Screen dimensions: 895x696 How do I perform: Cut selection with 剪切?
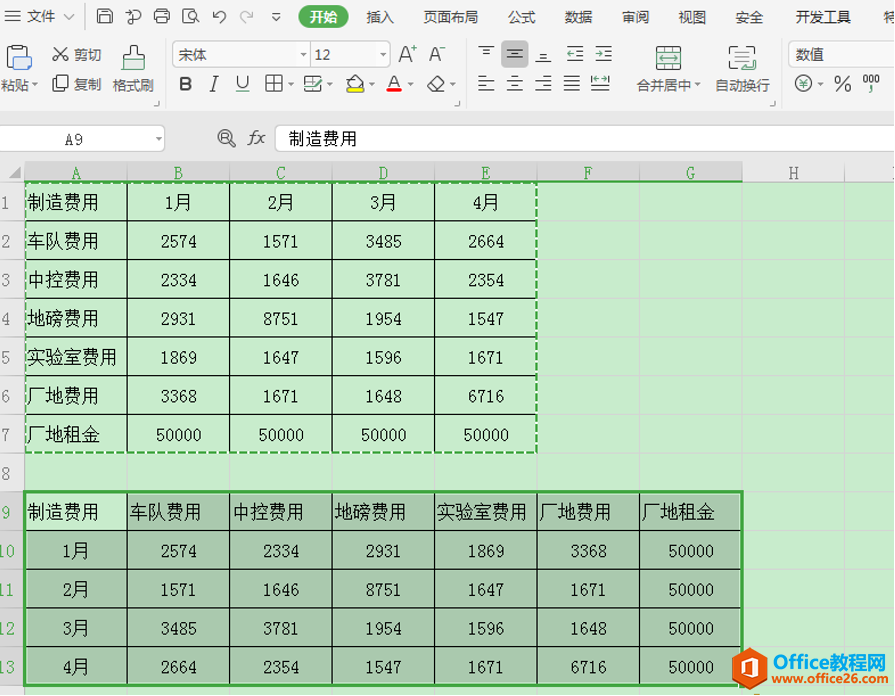coord(76,54)
